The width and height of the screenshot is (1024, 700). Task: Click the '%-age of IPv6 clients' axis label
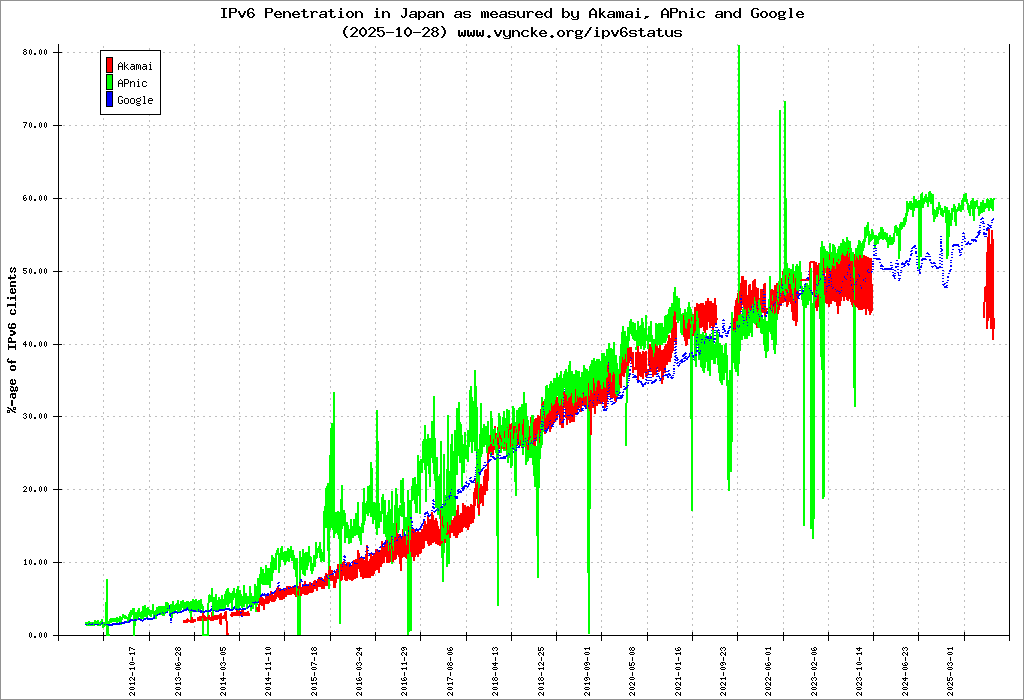(12, 340)
